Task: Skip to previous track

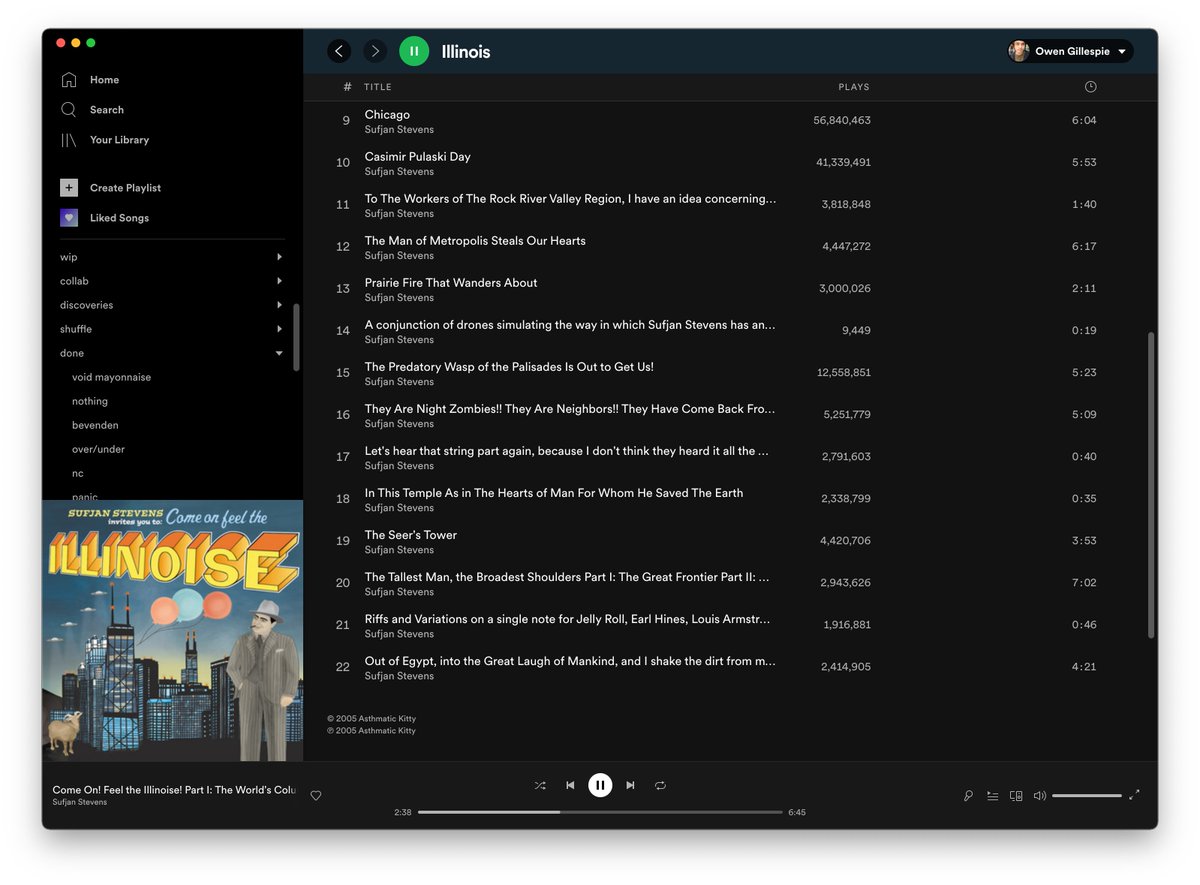Action: (x=570, y=785)
